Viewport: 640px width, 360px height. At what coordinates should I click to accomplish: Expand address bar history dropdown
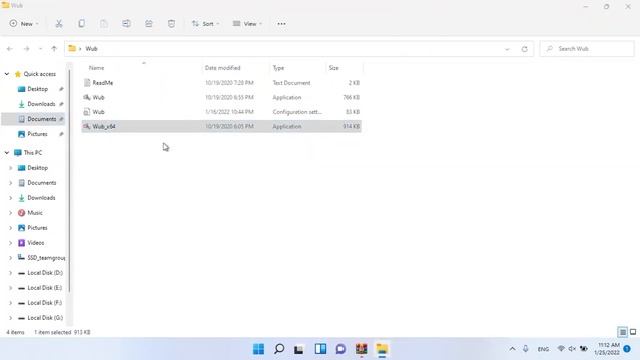507,49
